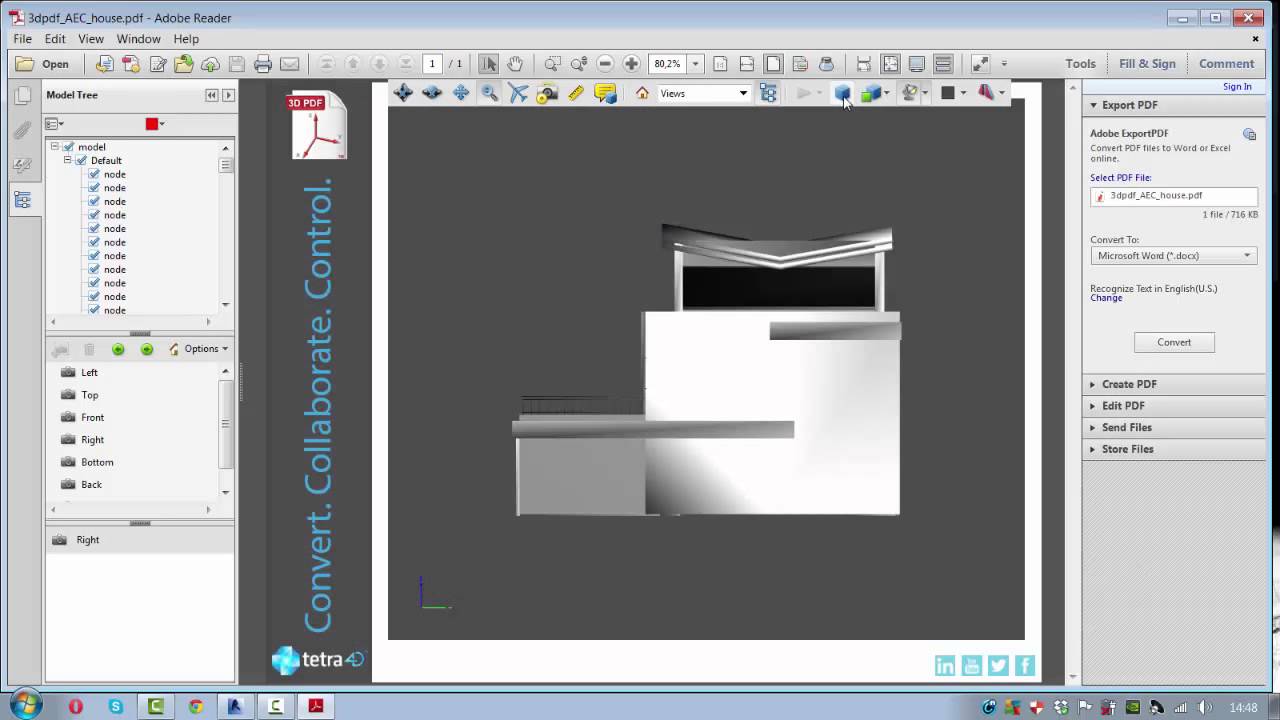Open camera properties in 3D toolbar
This screenshot has height=720, width=1280.
click(x=547, y=93)
